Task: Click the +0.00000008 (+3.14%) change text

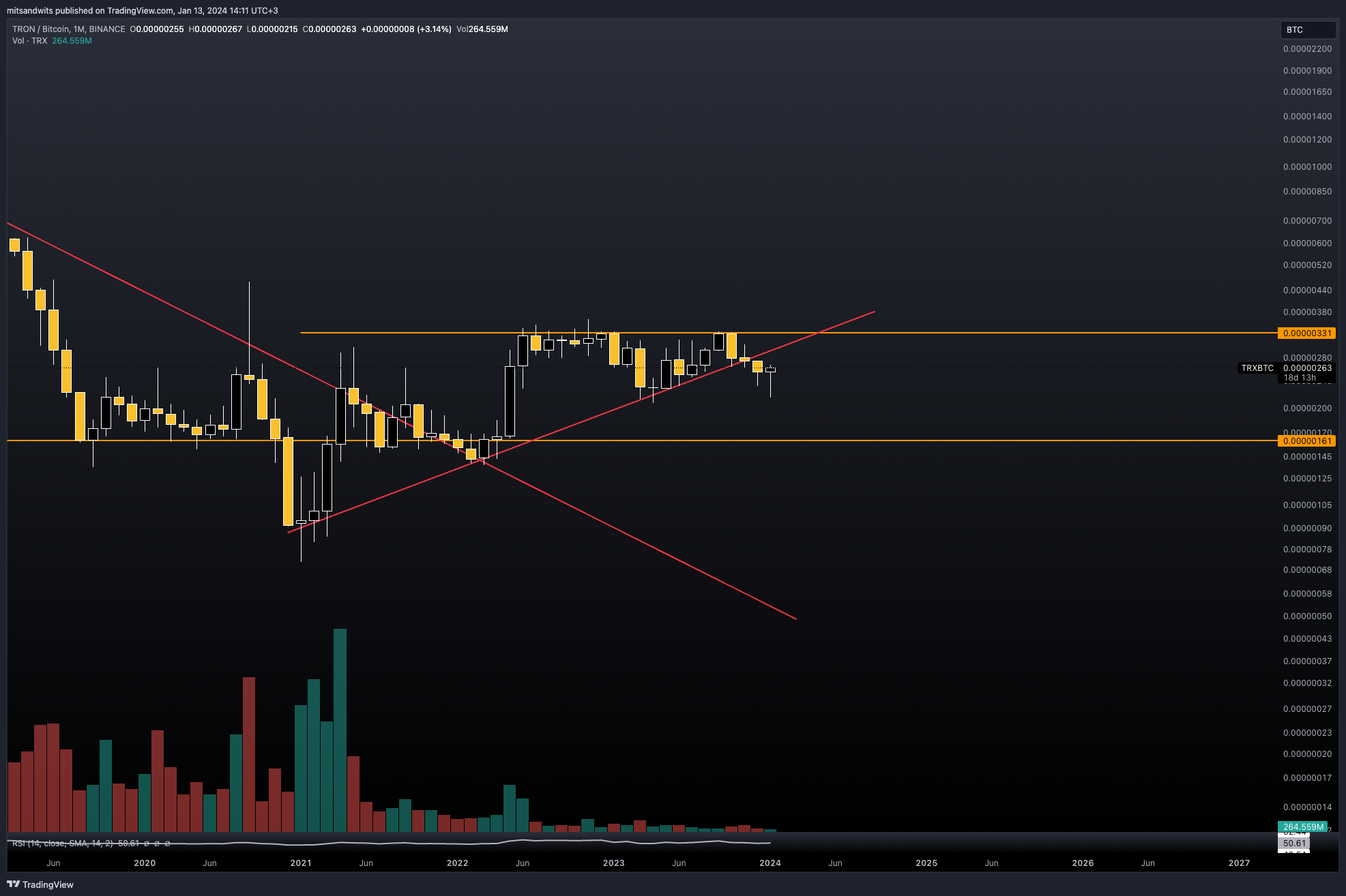Action: (x=406, y=29)
